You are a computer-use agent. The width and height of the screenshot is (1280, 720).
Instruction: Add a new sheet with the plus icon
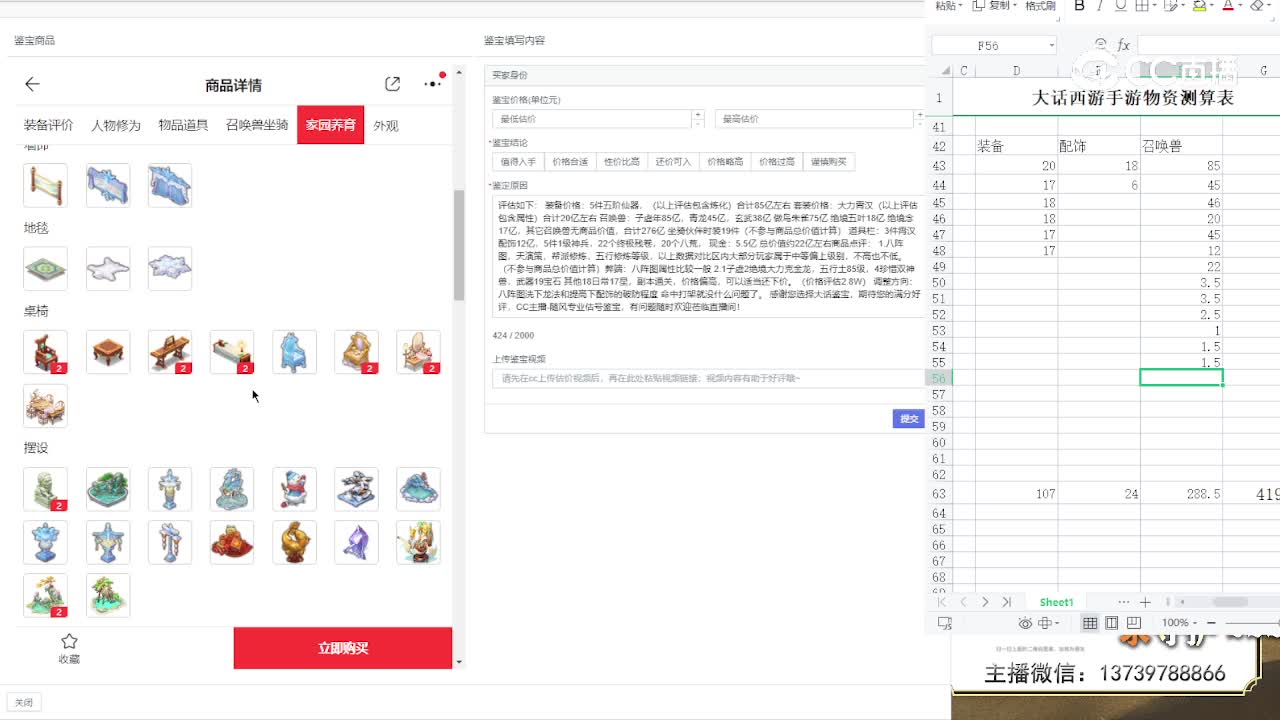click(1145, 602)
